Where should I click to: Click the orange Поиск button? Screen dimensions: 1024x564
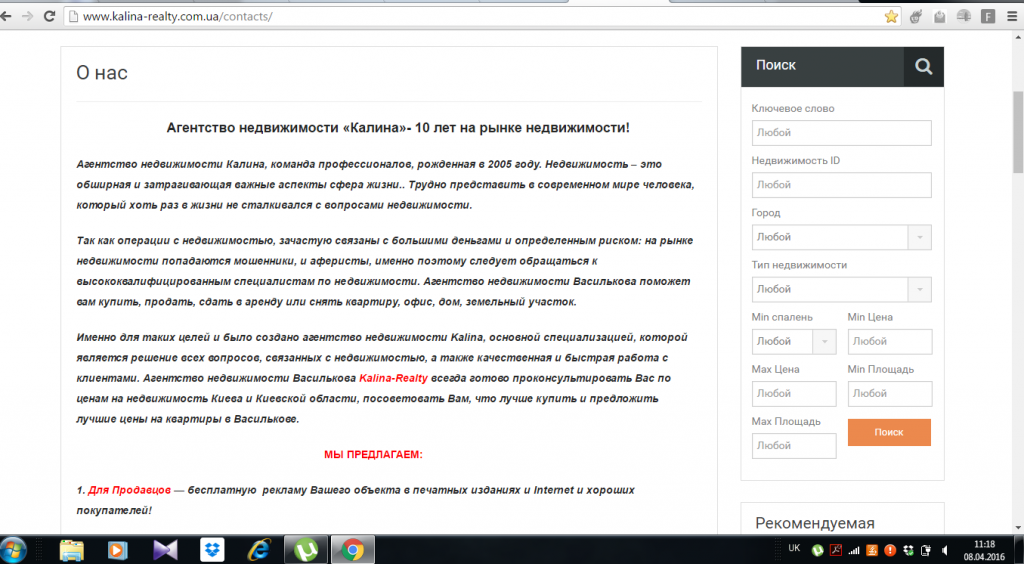coord(889,432)
